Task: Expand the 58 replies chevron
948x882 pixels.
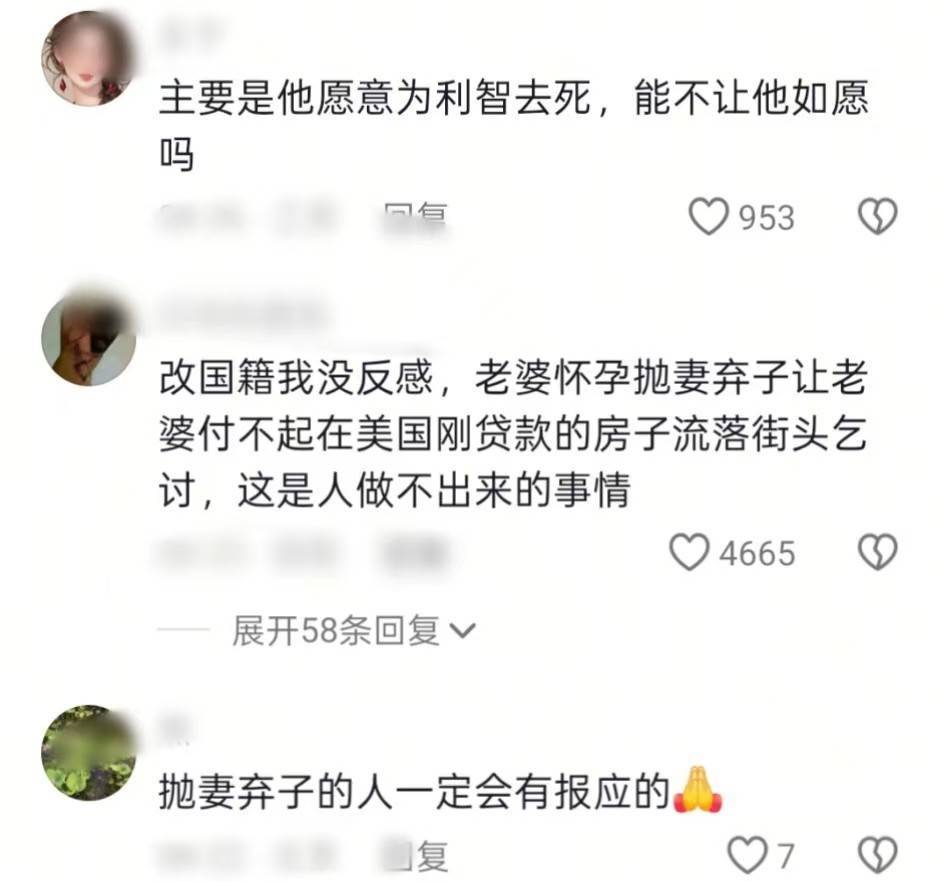Action: 464,631
